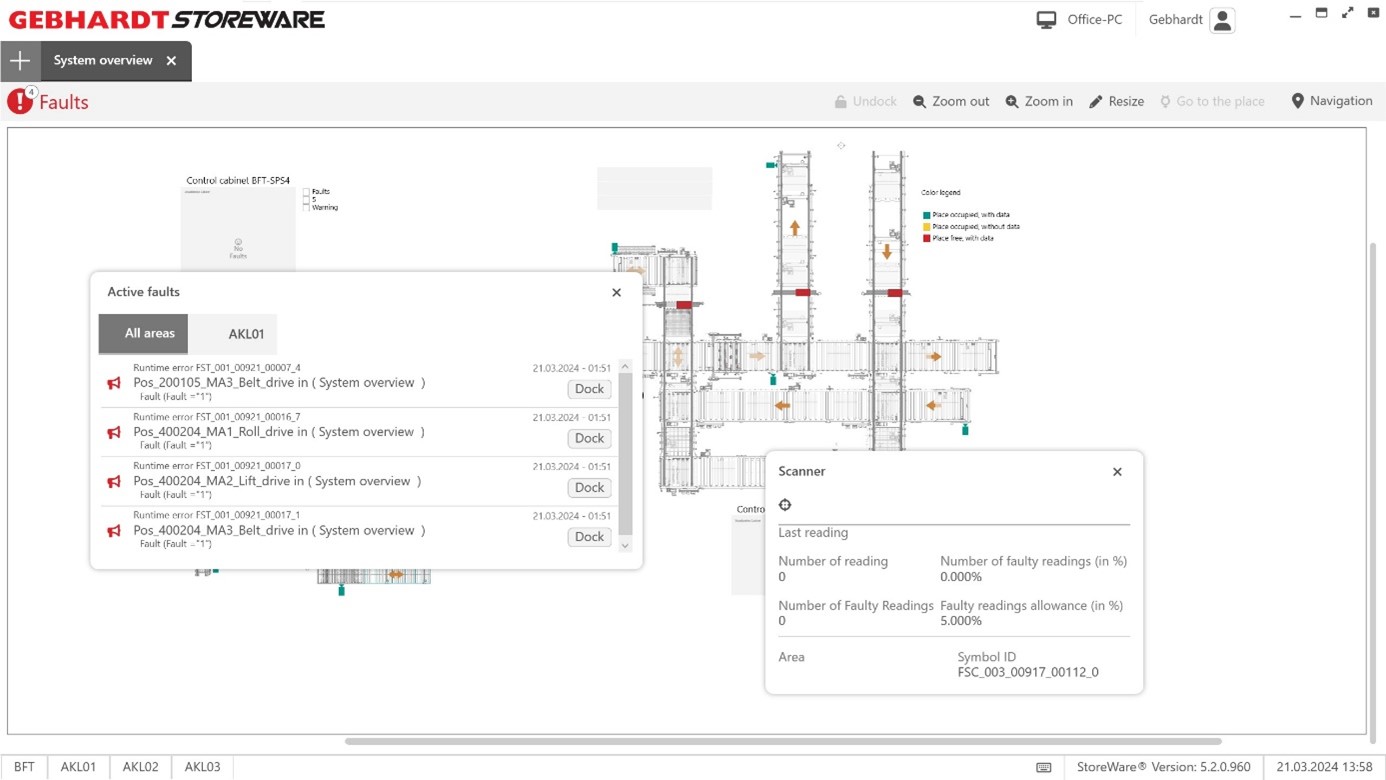Click yellow 'Place occupied, without data' legend swatch
The height and width of the screenshot is (780, 1386).
(927, 227)
